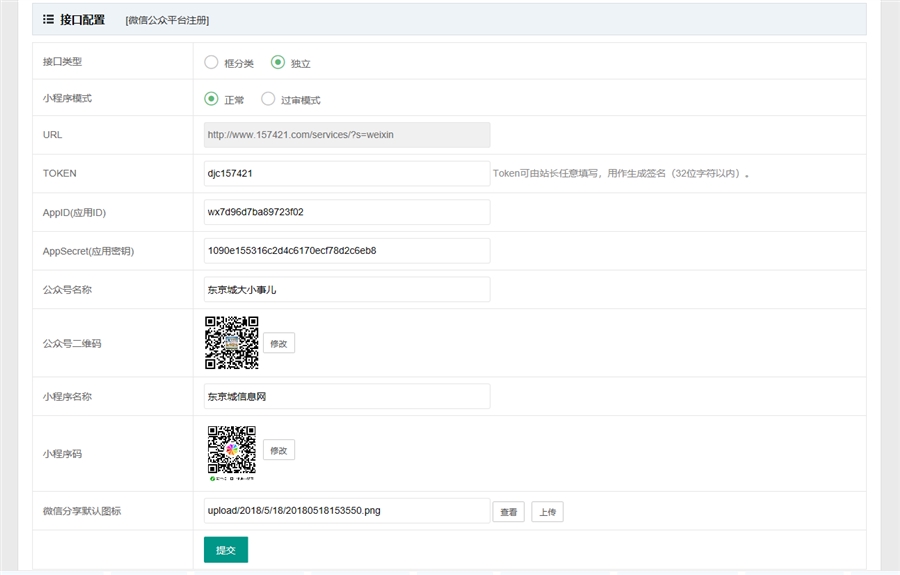Click into the AppSecret(应用密钥) field

coord(346,250)
